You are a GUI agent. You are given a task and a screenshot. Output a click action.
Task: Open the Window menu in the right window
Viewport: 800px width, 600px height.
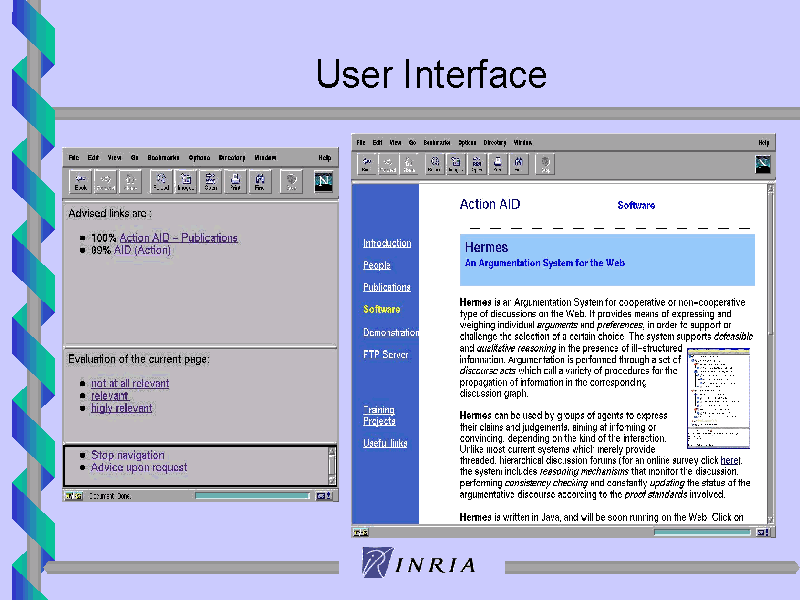point(522,142)
